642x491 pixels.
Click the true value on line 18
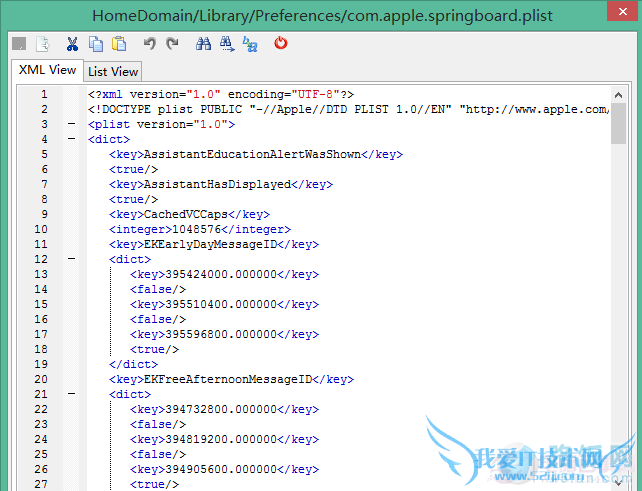(154, 349)
